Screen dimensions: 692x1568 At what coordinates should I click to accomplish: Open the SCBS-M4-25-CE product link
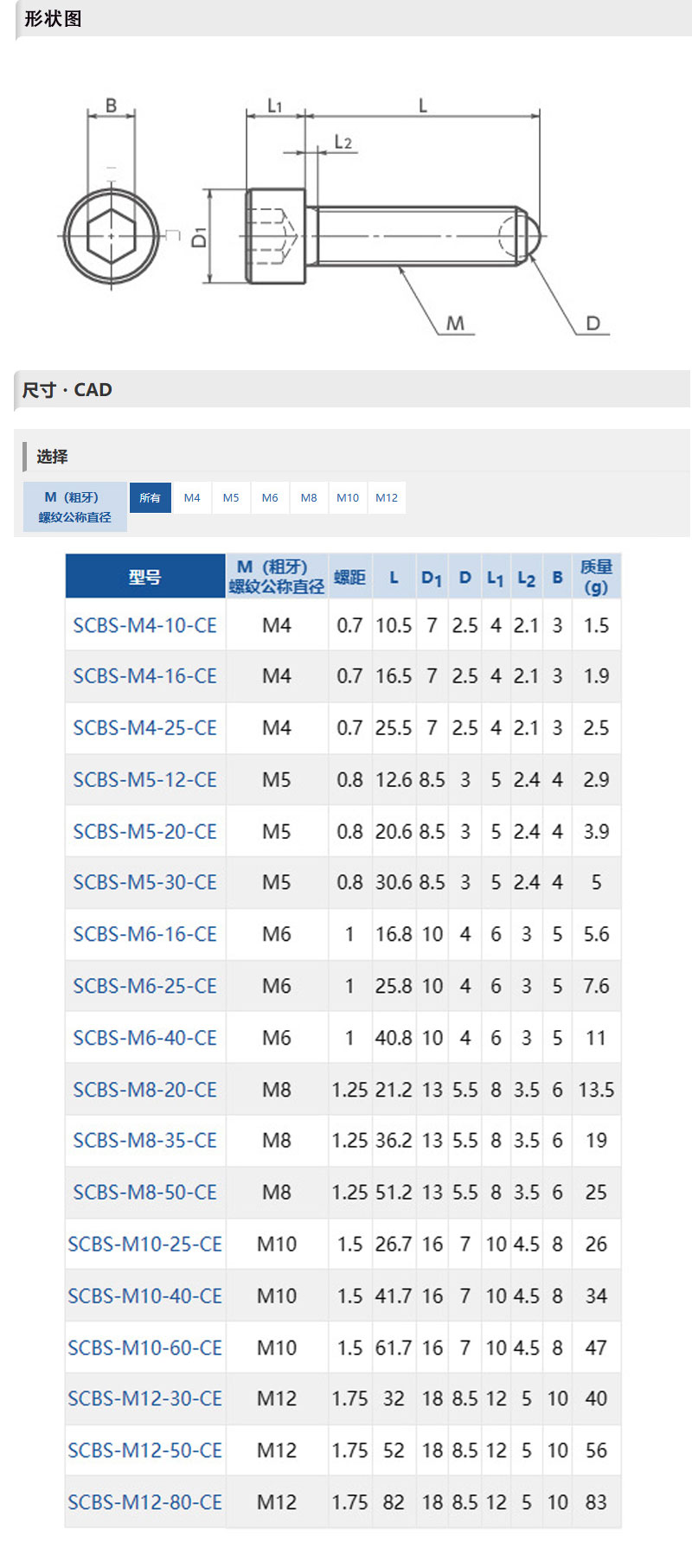(x=145, y=728)
